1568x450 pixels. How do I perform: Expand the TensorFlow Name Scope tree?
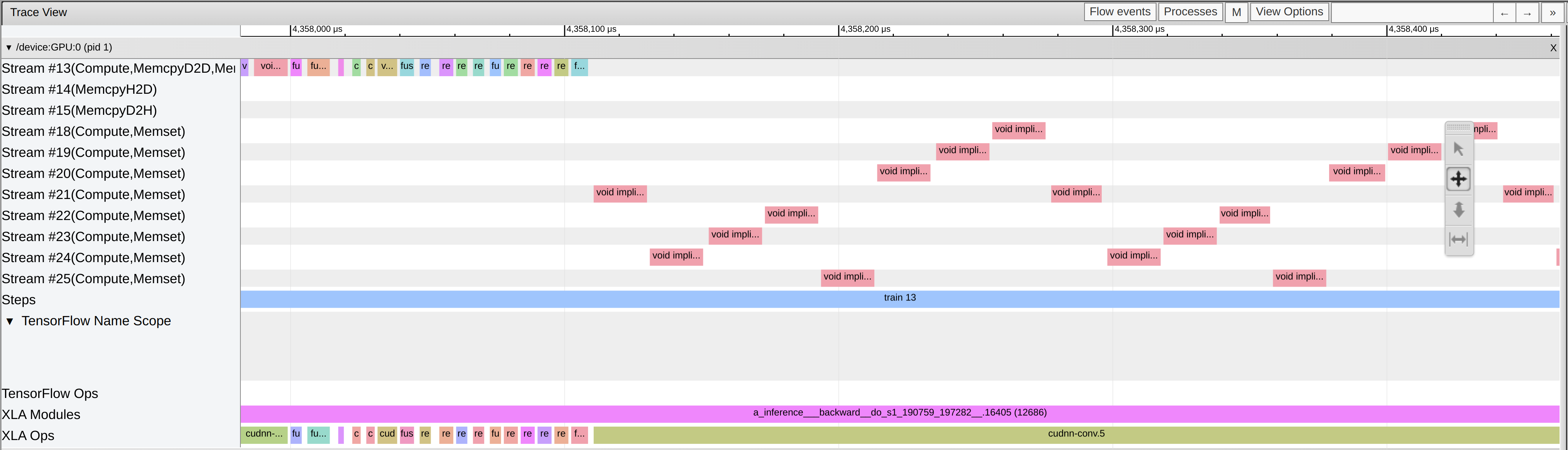pyautogui.click(x=10, y=321)
